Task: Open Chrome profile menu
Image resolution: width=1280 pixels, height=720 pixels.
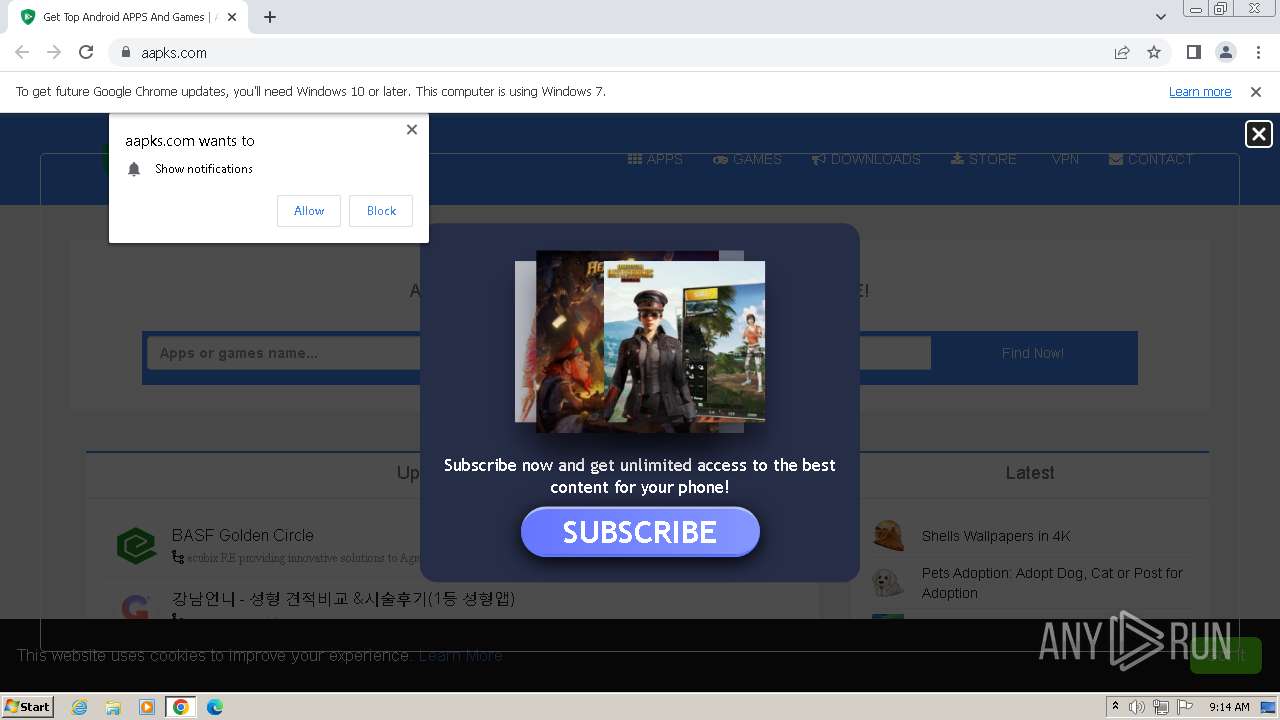Action: (x=1225, y=52)
